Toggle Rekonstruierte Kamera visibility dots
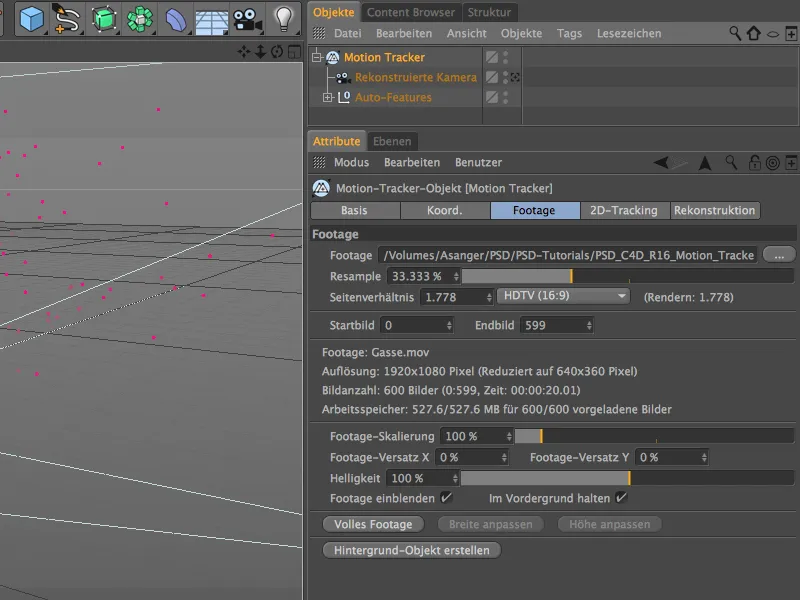 506,77
